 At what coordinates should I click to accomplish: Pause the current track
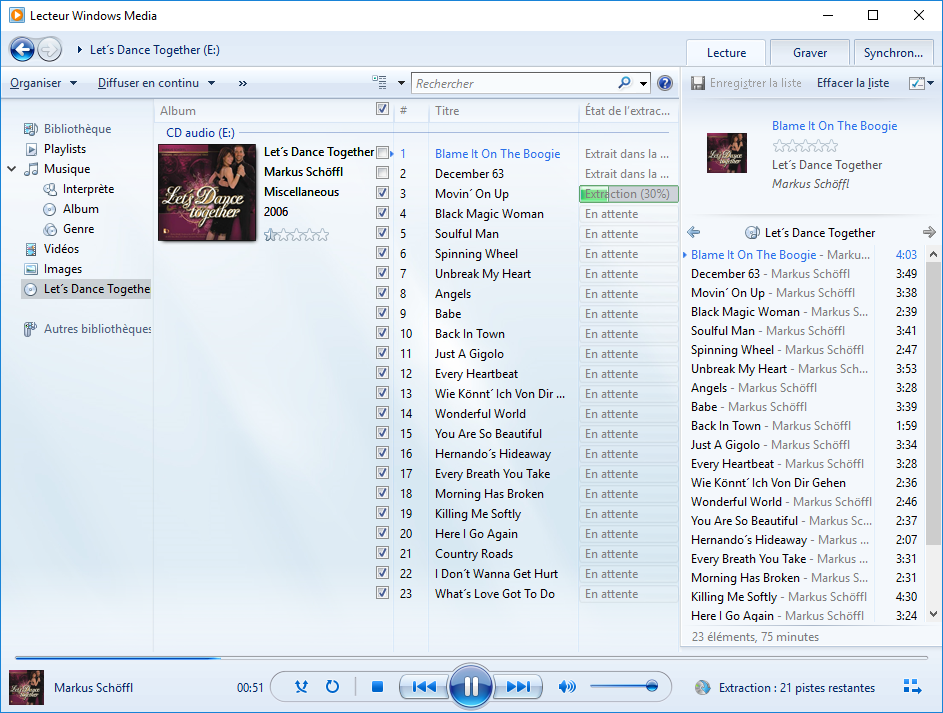tap(471, 686)
